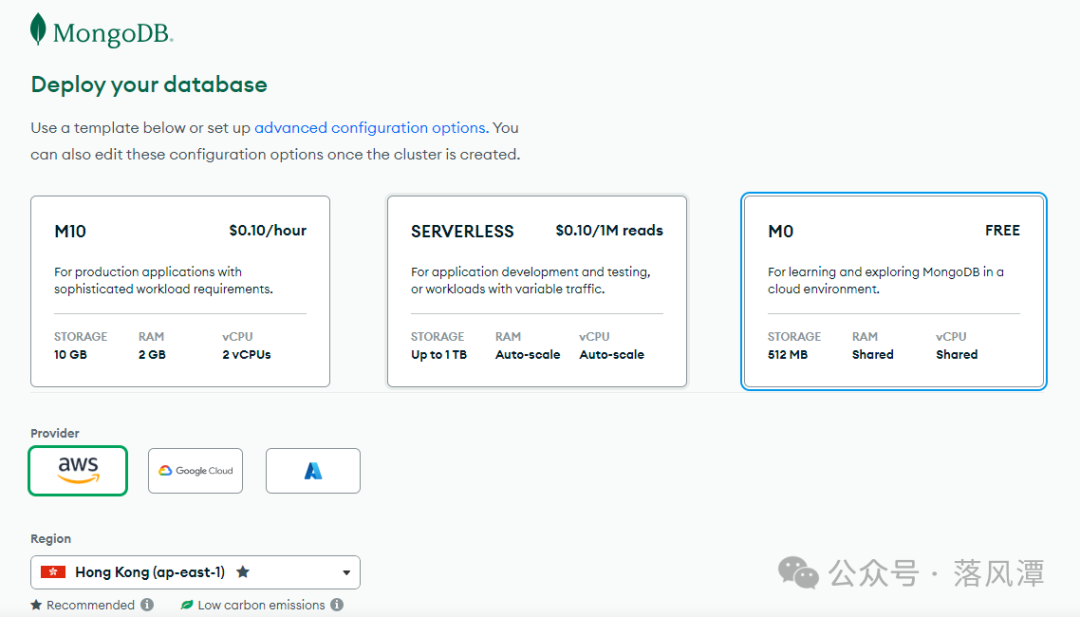1080x617 pixels.
Task: Click the Auto-scale RAM value under Serverless
Action: click(x=528, y=355)
